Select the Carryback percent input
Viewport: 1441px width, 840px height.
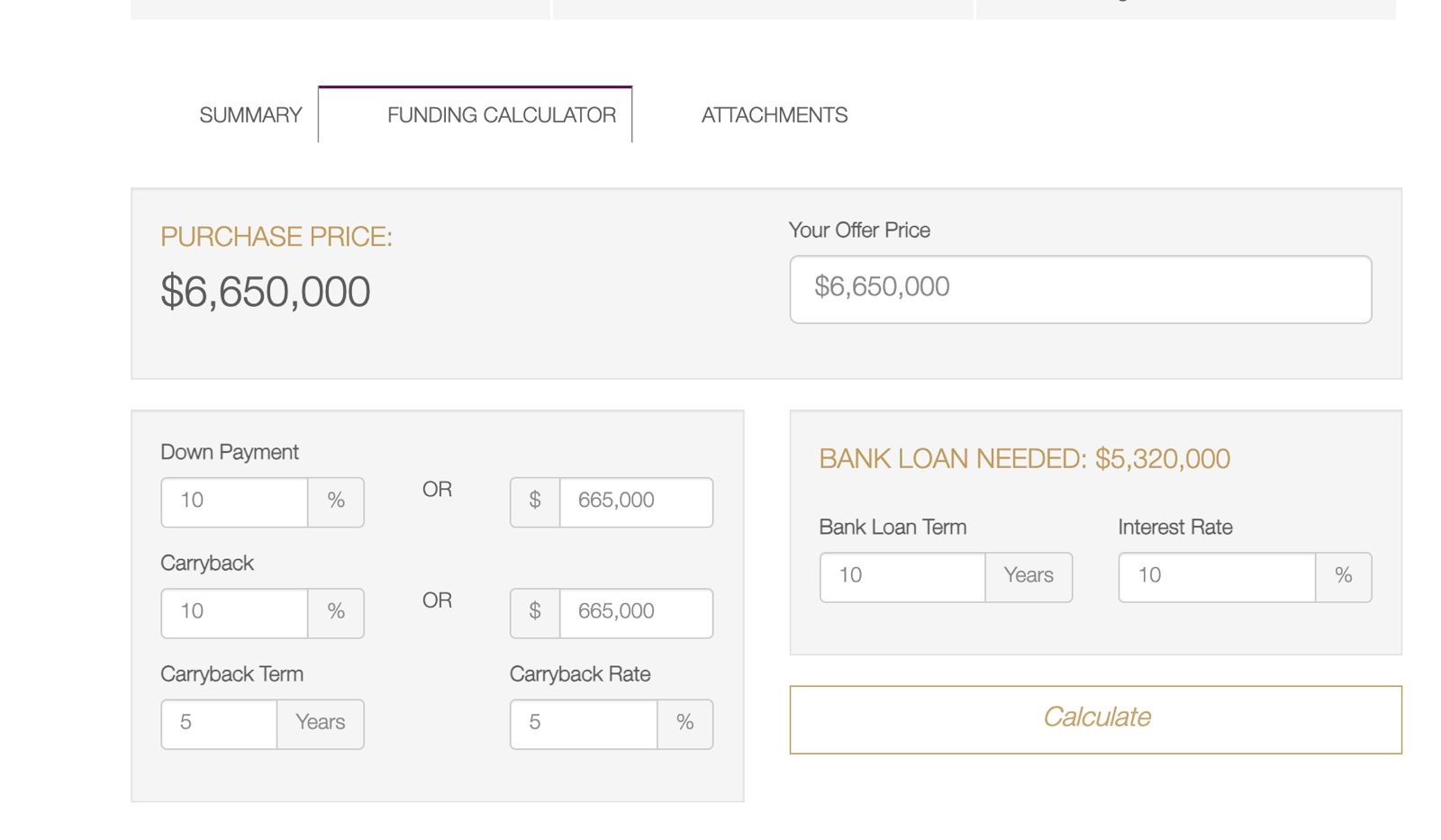[235, 612]
